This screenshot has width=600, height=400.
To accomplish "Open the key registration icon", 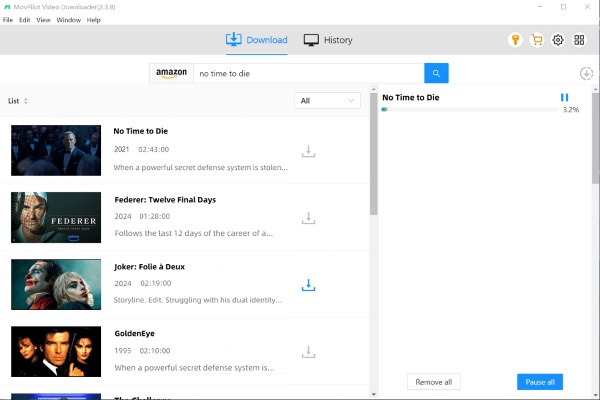I will coord(515,40).
